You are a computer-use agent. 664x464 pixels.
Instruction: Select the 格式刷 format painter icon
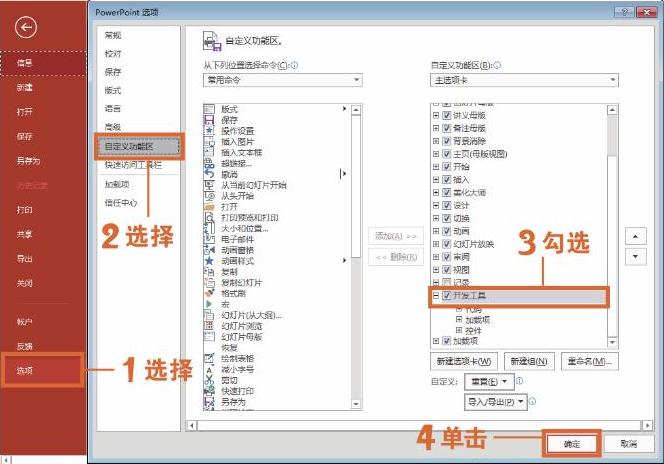tap(209, 293)
